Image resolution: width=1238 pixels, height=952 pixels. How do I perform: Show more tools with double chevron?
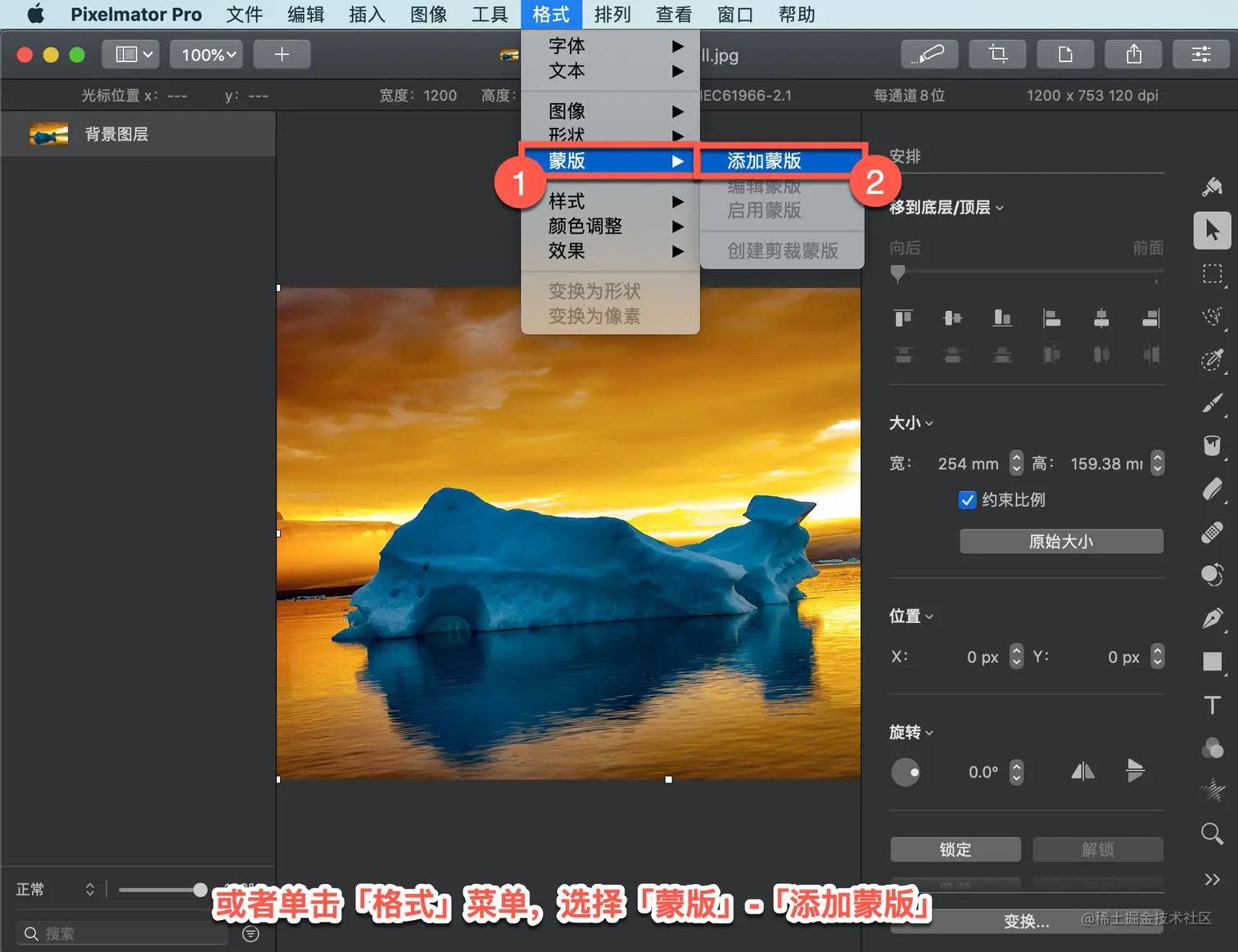coord(1212,879)
